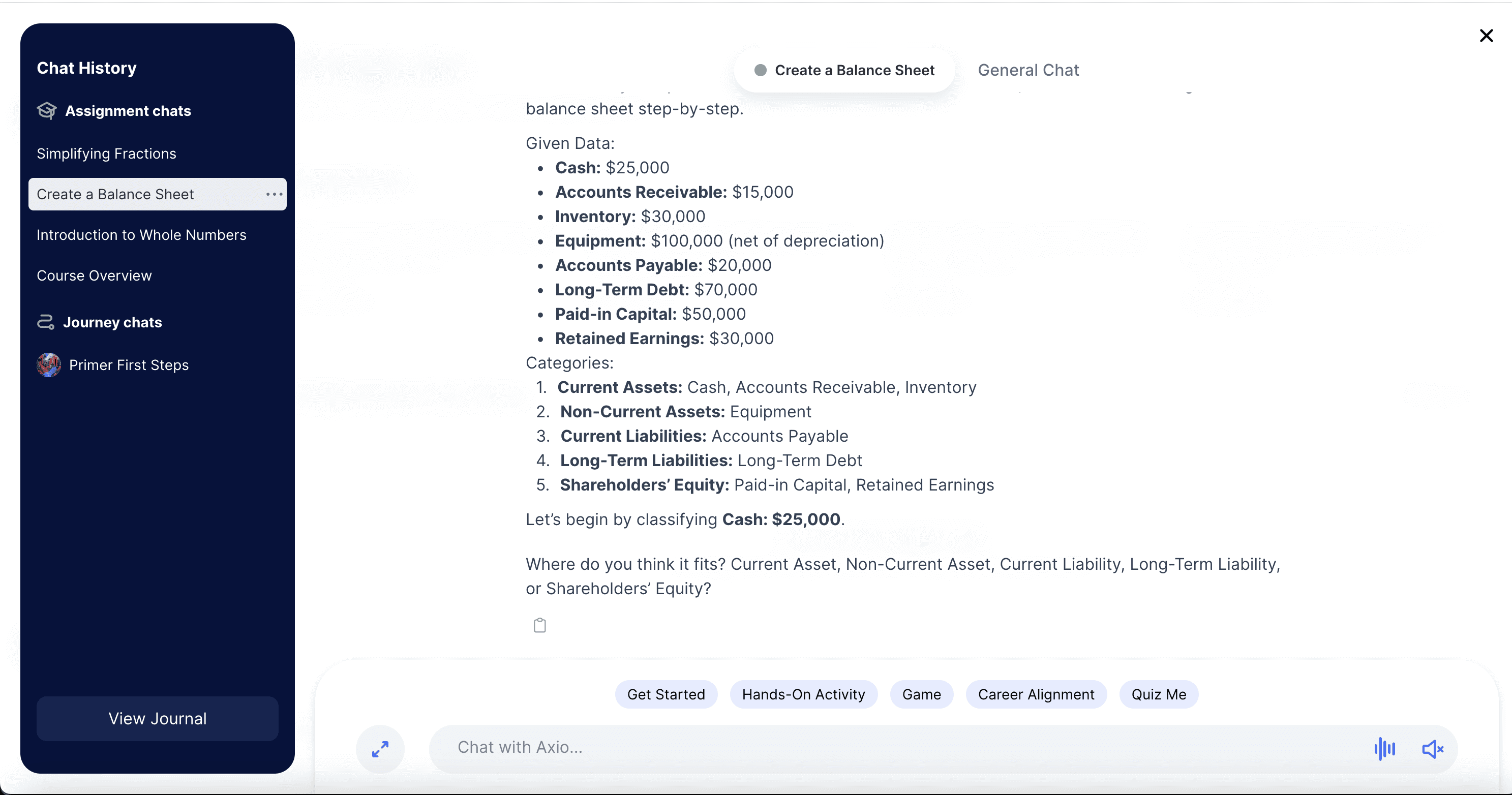Click the Primer First Steps avatar
Image resolution: width=1512 pixels, height=795 pixels.
click(x=49, y=365)
